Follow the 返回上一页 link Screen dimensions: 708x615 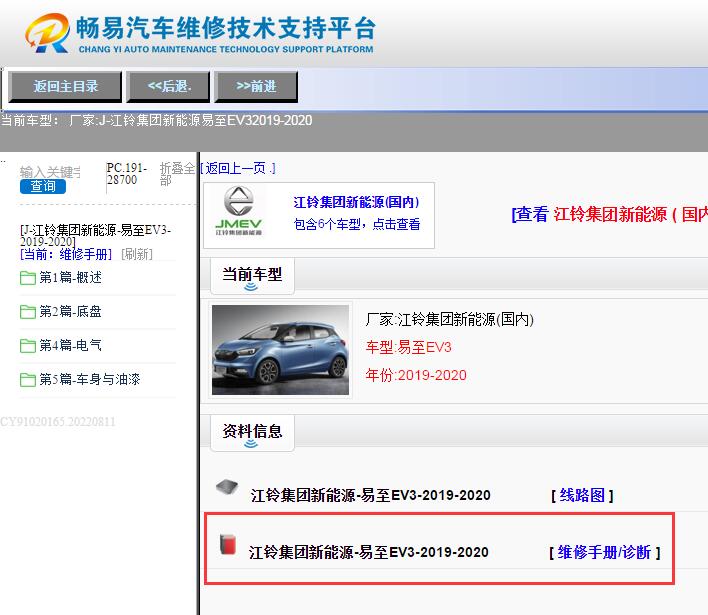238,168
